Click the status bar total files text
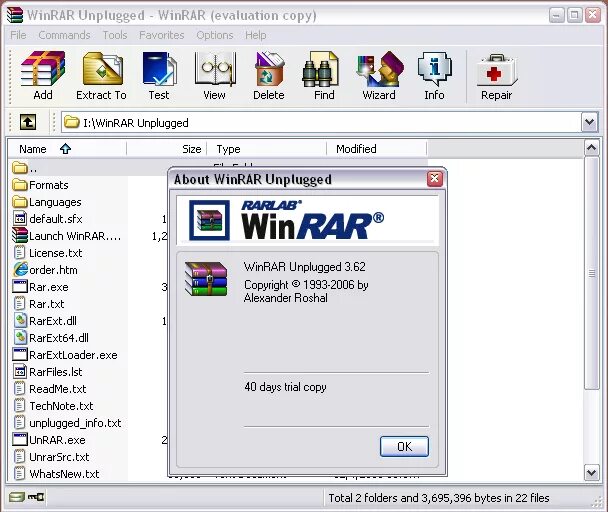 (439, 498)
